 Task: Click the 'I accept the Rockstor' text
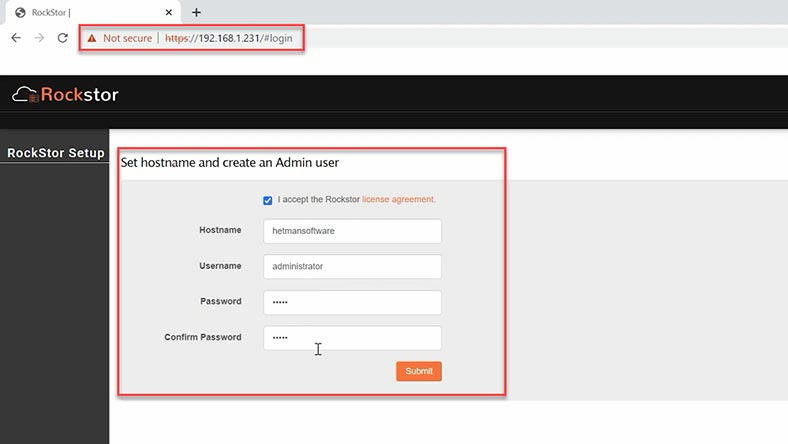[319, 199]
